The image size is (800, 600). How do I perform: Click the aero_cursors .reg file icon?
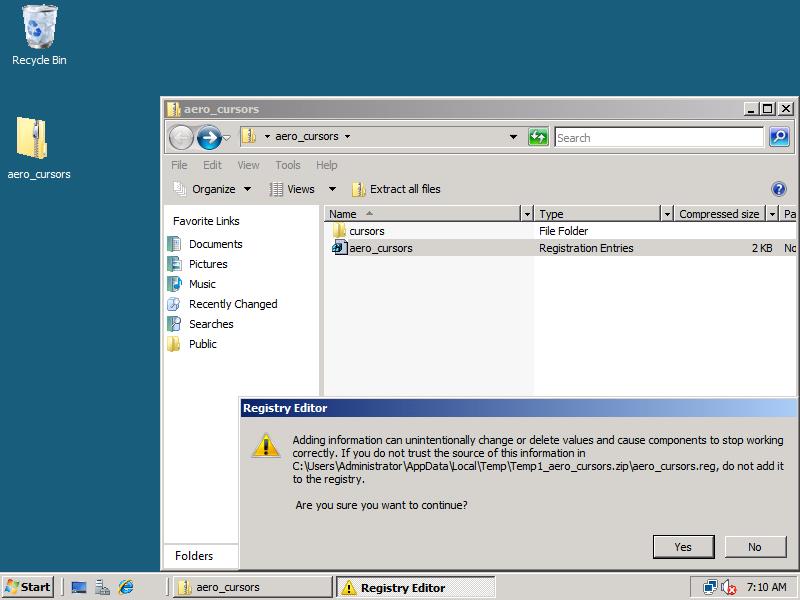[x=339, y=248]
